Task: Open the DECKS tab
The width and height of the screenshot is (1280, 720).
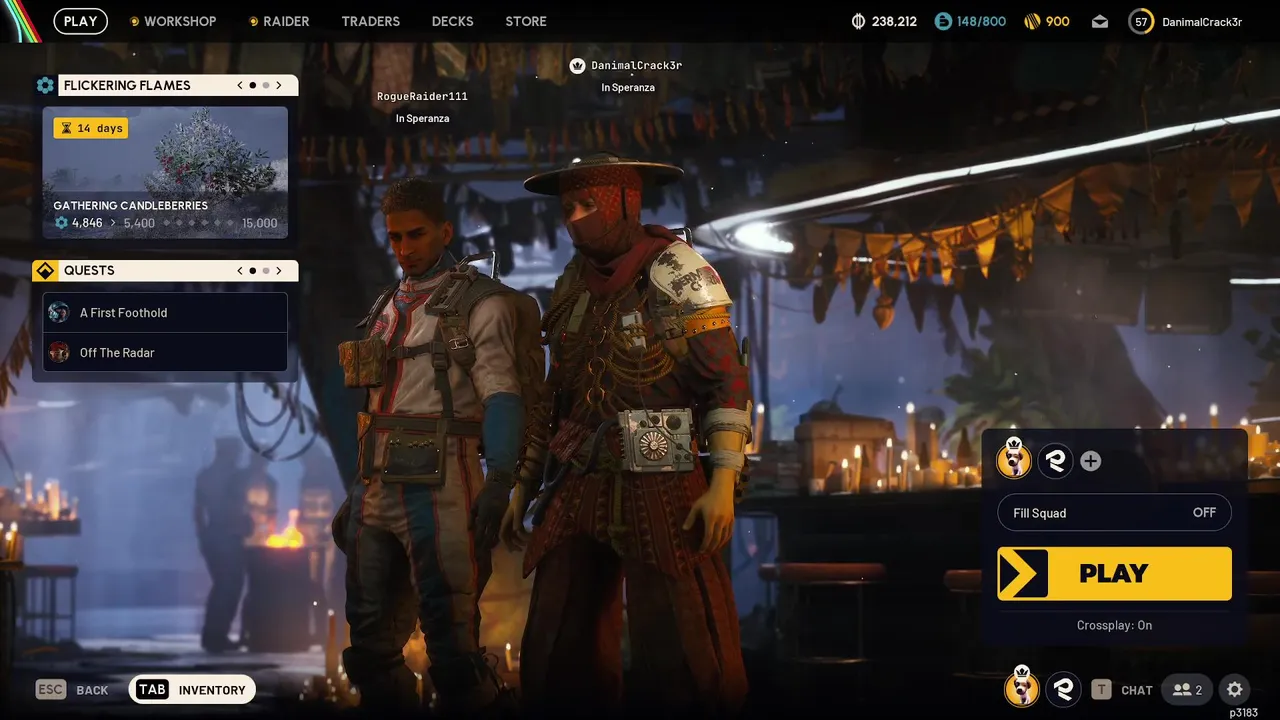Action: (x=452, y=21)
